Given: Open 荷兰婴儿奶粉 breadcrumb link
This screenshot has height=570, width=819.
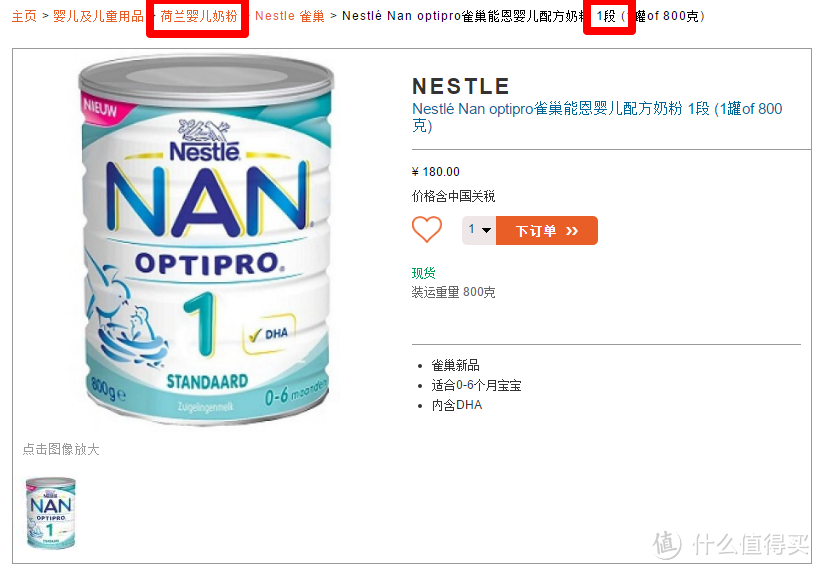Looking at the screenshot, I should click(198, 16).
